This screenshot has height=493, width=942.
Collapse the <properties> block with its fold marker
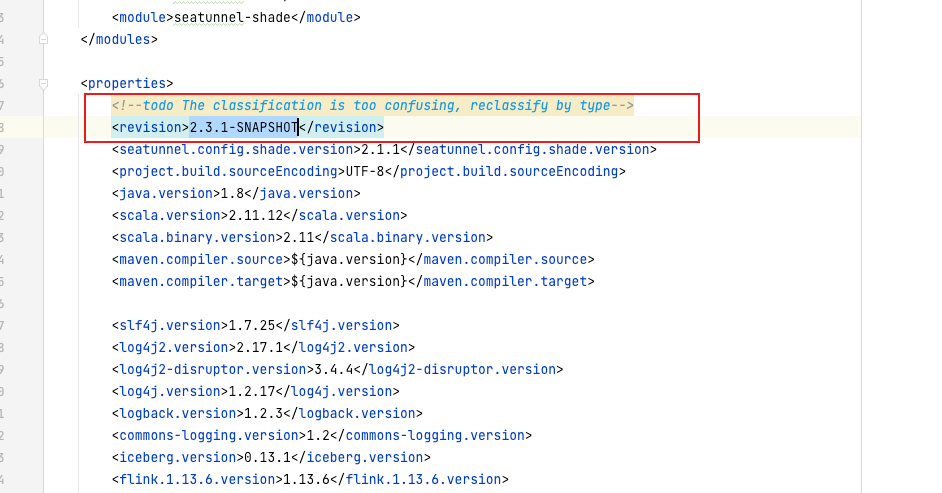click(x=43, y=83)
